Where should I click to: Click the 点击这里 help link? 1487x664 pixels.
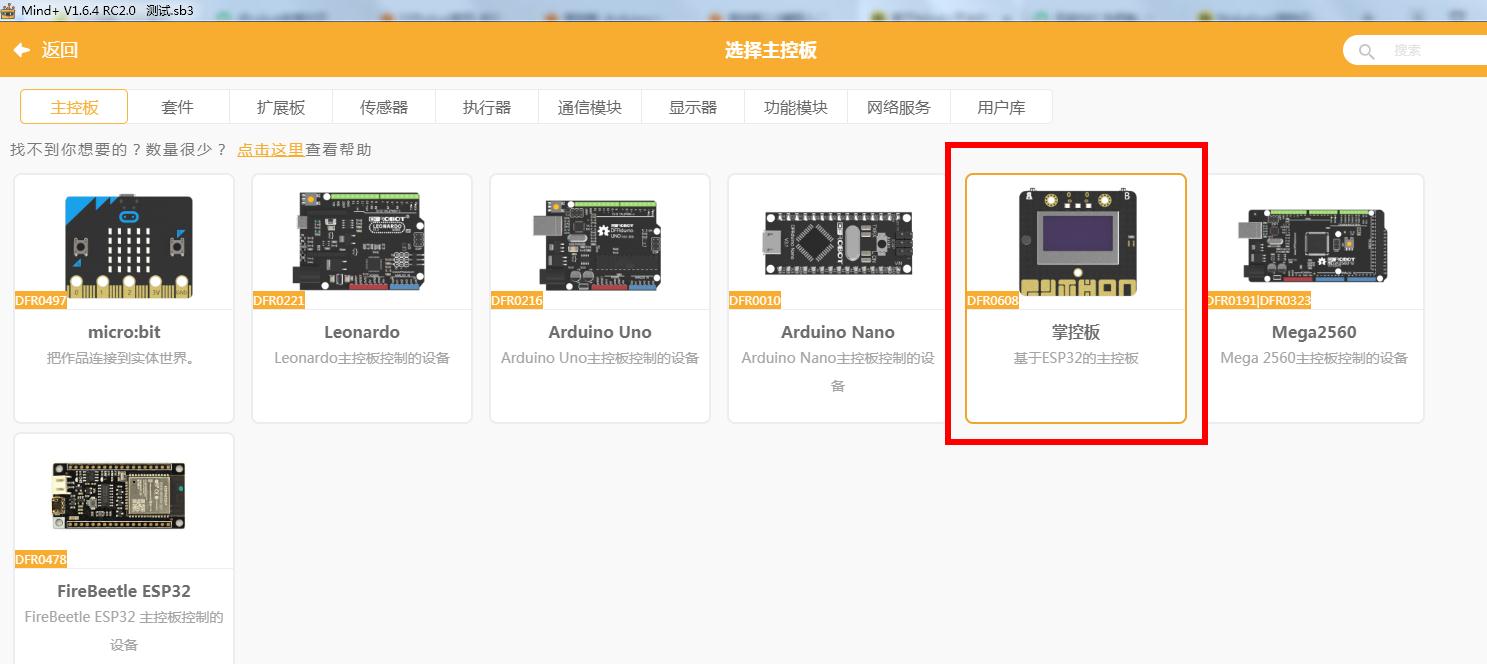coord(270,150)
